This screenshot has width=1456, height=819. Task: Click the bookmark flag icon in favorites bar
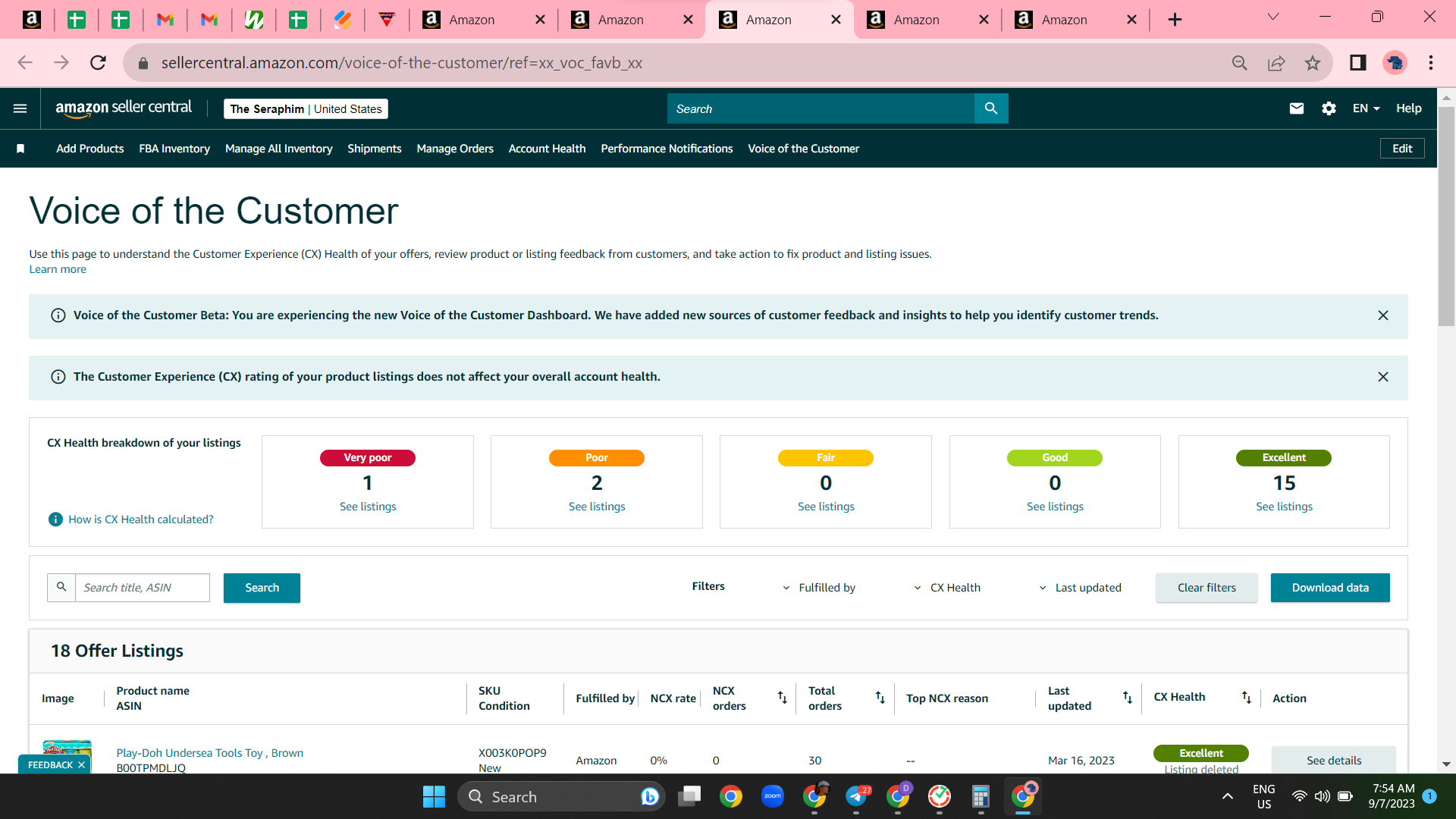(20, 149)
